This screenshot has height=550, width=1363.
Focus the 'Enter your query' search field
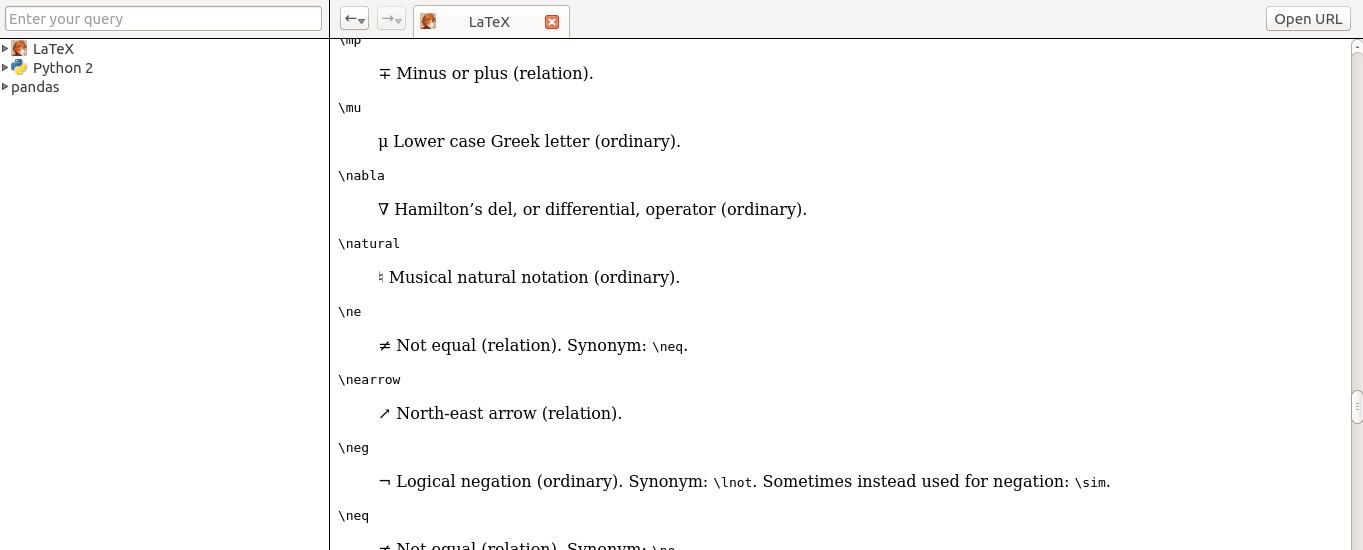click(x=164, y=19)
